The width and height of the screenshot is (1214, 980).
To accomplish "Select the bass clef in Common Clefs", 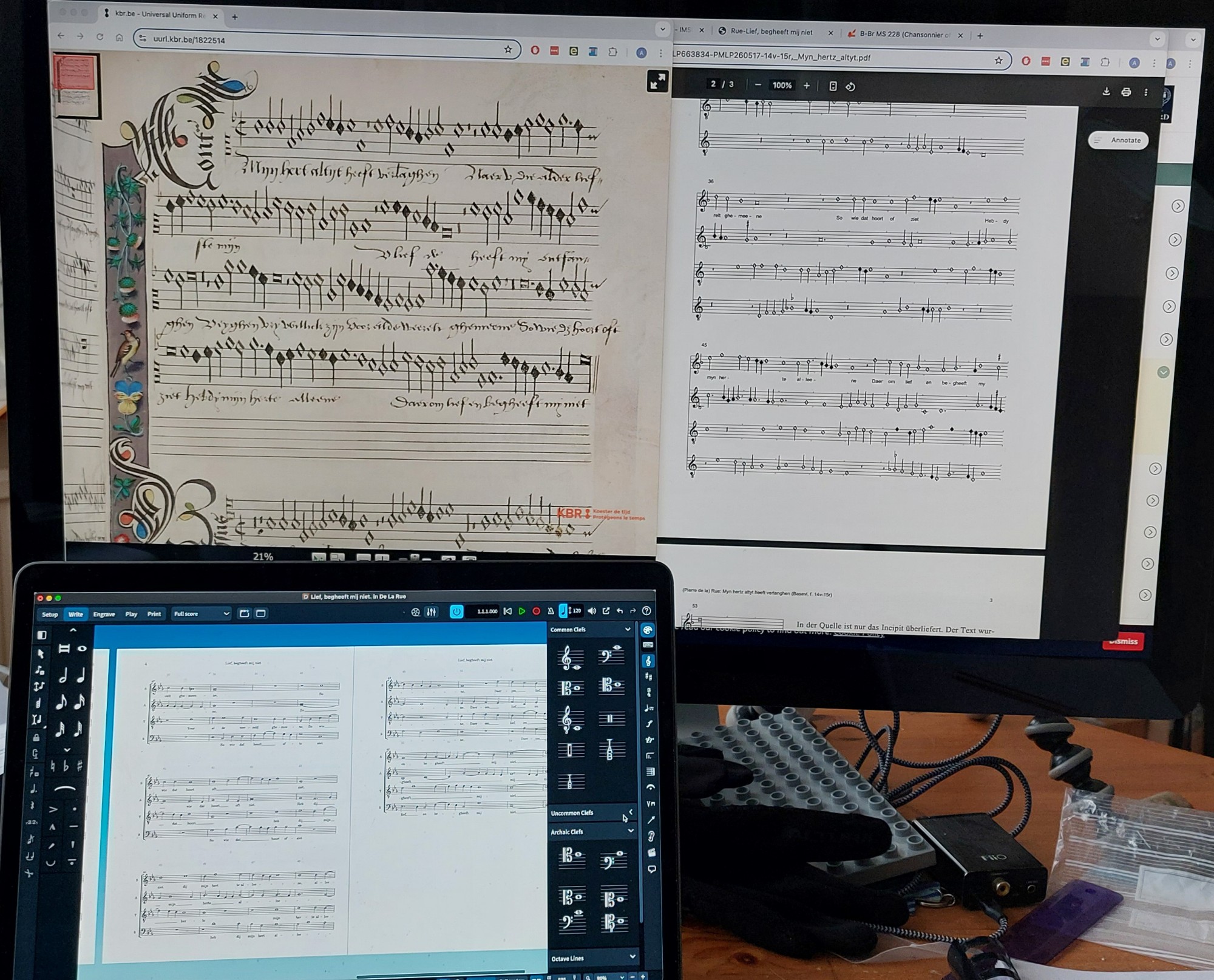I will 610,656.
